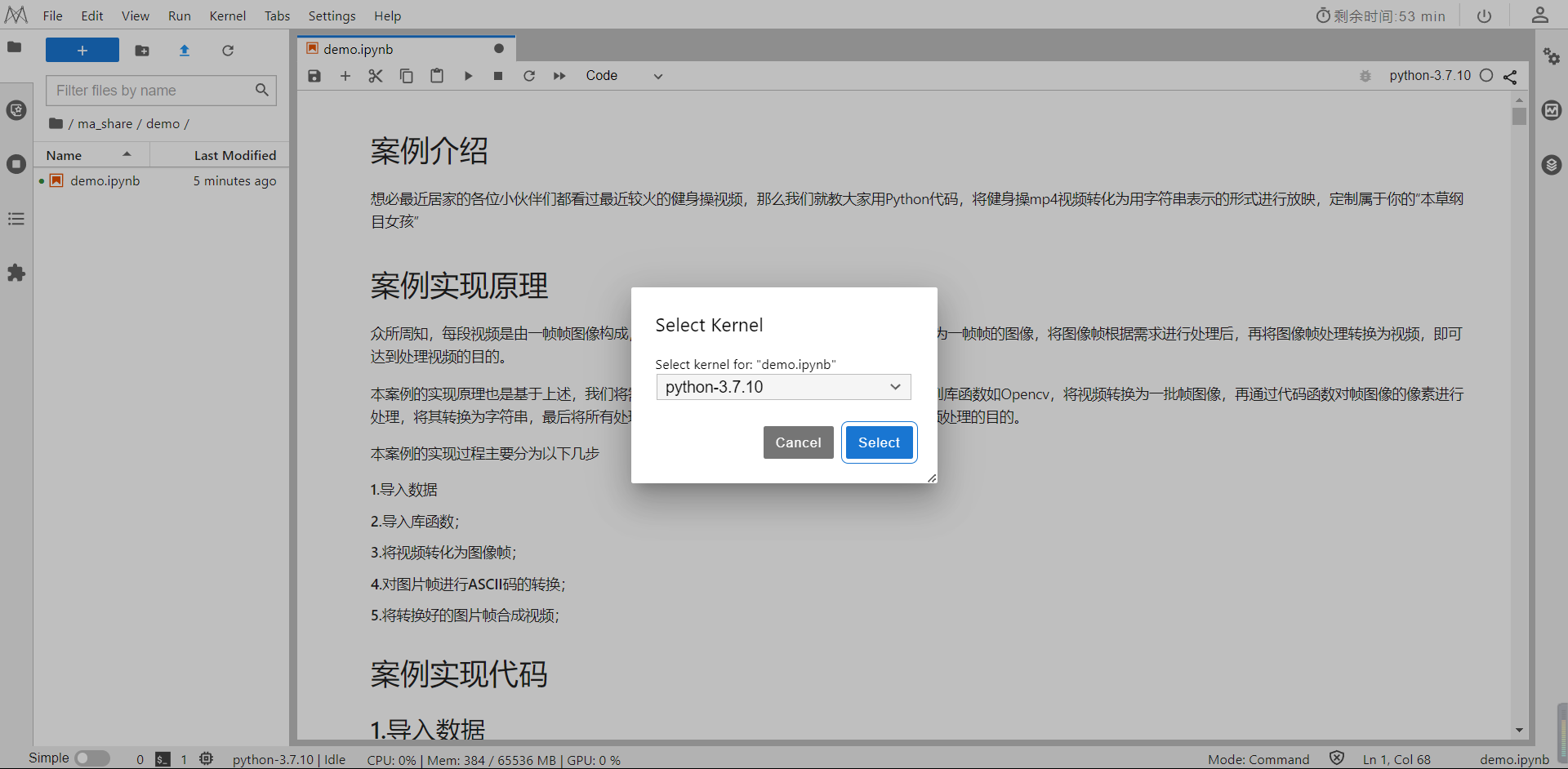
Task: Click the dialog resize handle corner
Action: click(932, 478)
